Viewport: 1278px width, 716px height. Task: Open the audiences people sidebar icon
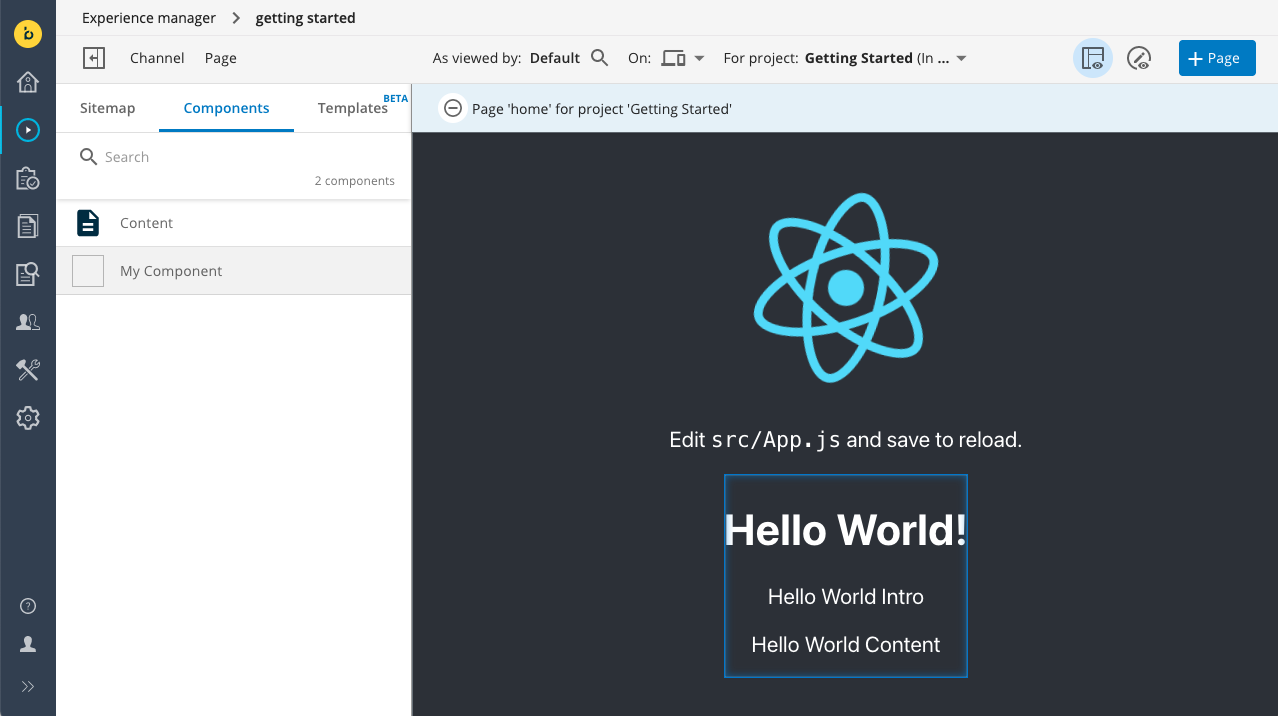[x=28, y=322]
